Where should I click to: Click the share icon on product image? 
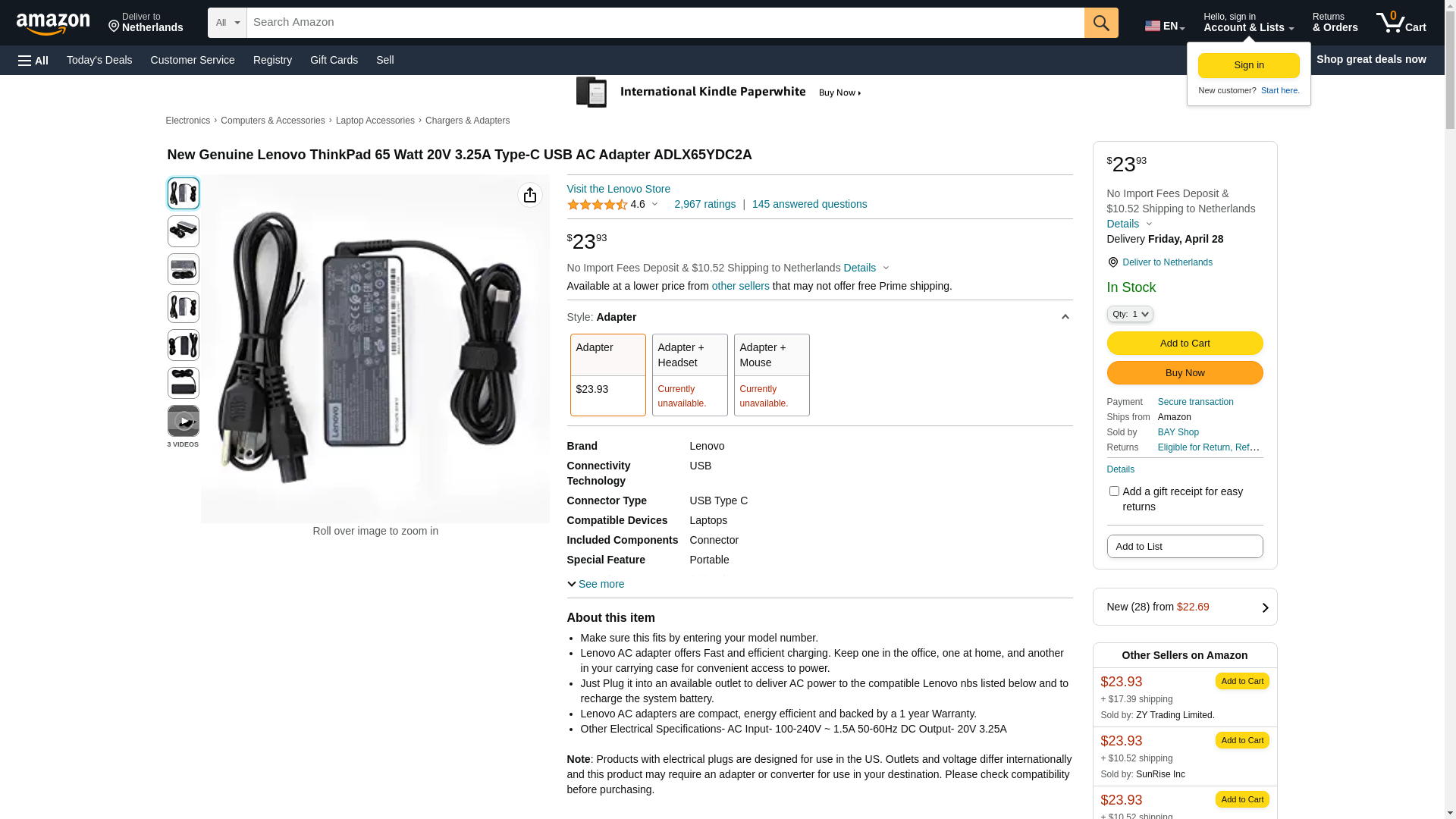529,196
